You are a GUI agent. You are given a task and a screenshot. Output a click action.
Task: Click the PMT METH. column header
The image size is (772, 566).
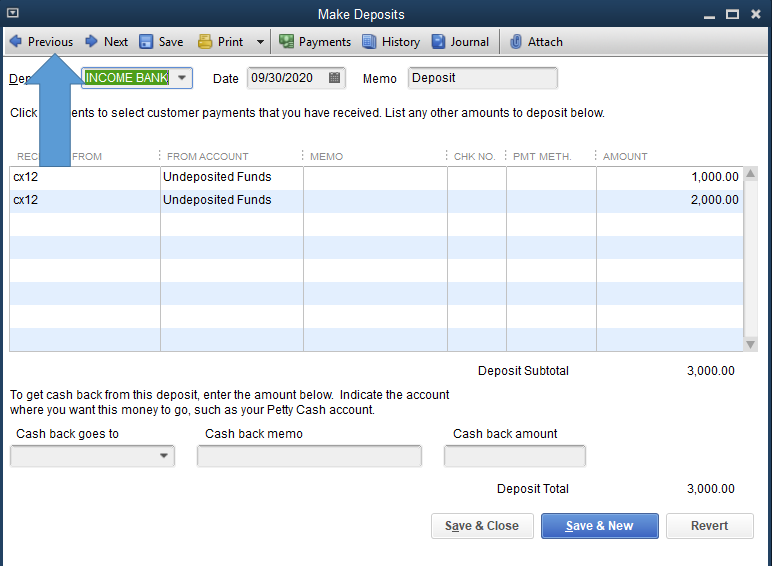coord(542,157)
